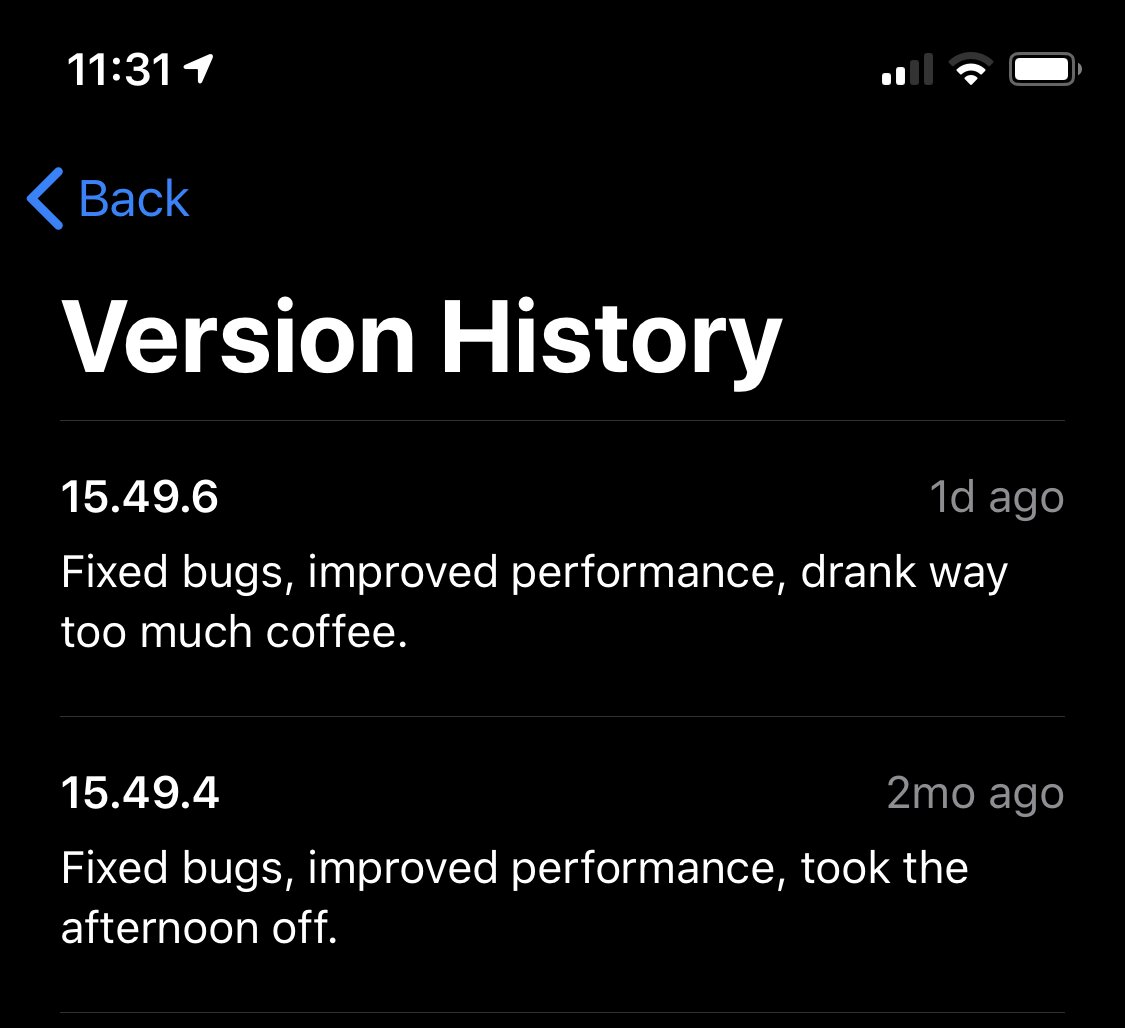
Task: Select the afternoon off release notes
Action: [x=515, y=897]
